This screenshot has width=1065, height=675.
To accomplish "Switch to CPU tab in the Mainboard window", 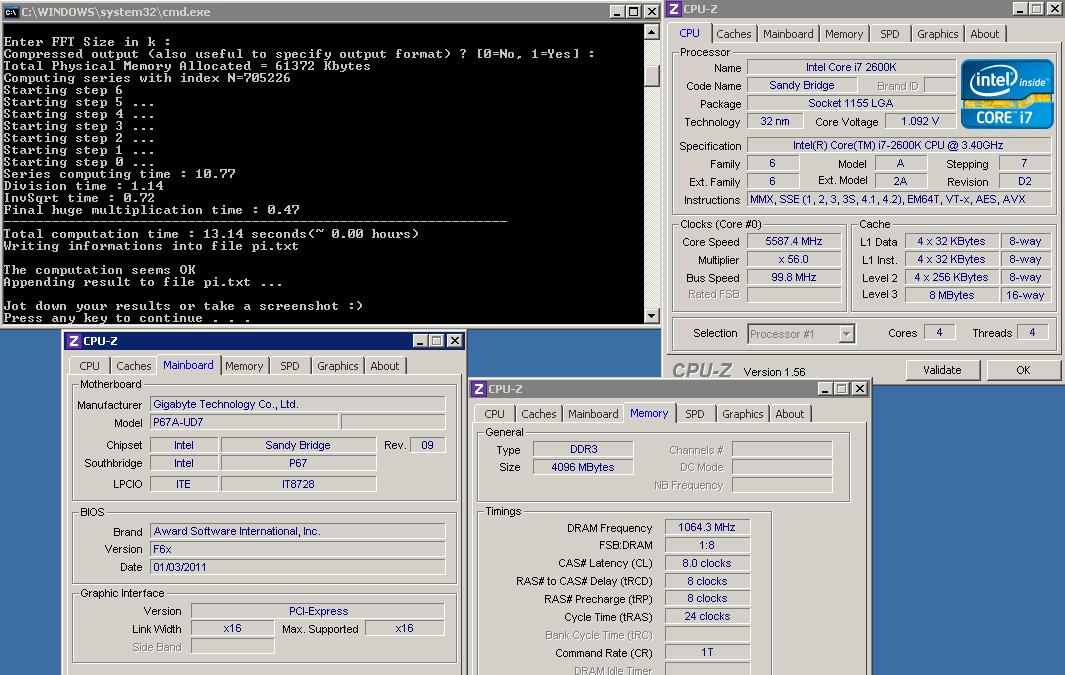I will click(x=89, y=366).
